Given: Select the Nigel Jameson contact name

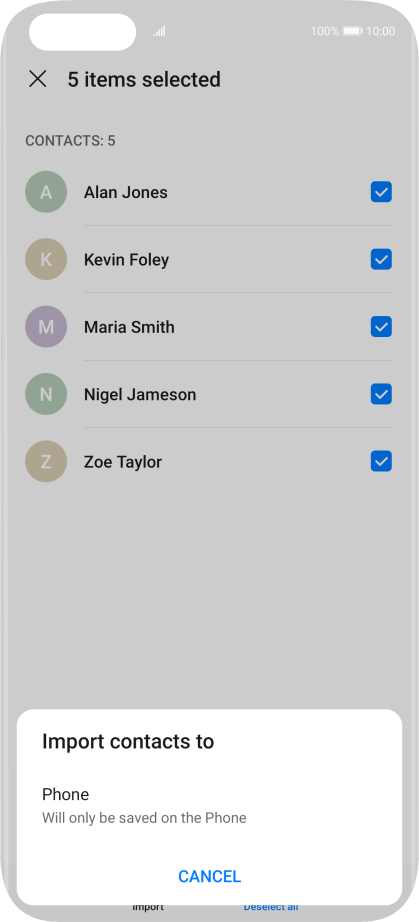Looking at the screenshot, I should pos(140,395).
